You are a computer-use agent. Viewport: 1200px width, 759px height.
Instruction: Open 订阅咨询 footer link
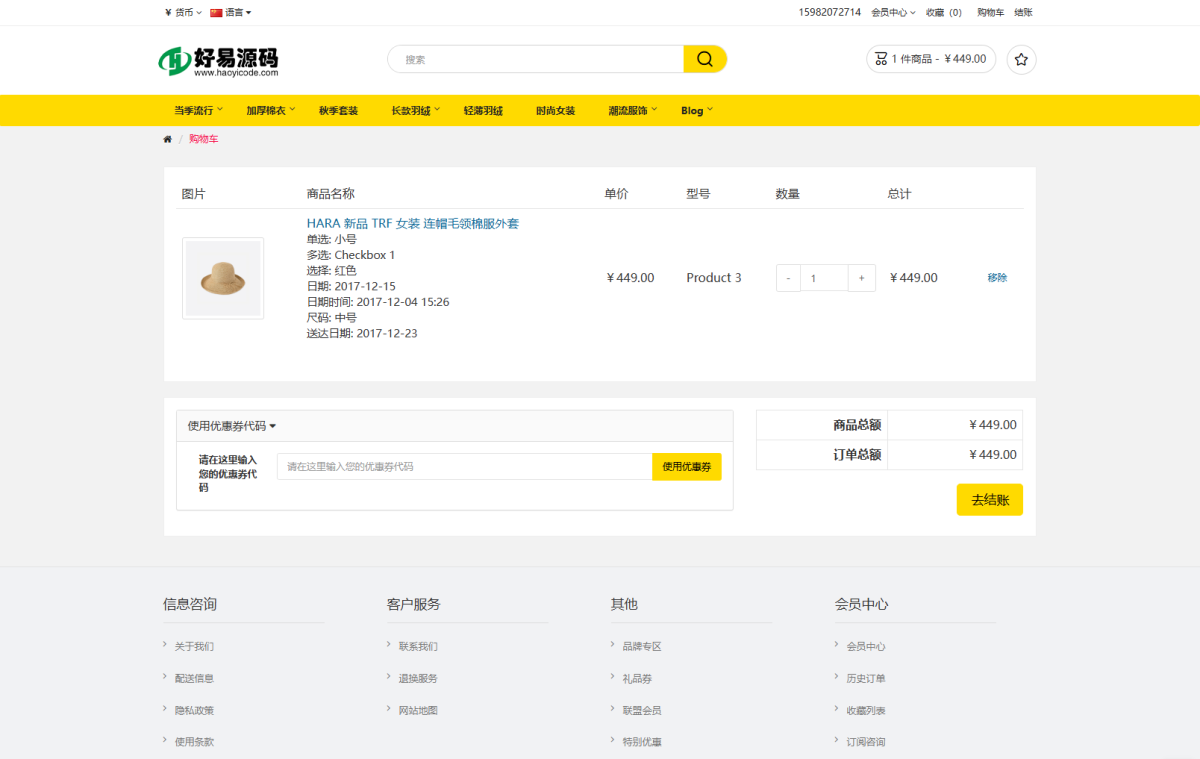[x=866, y=742]
